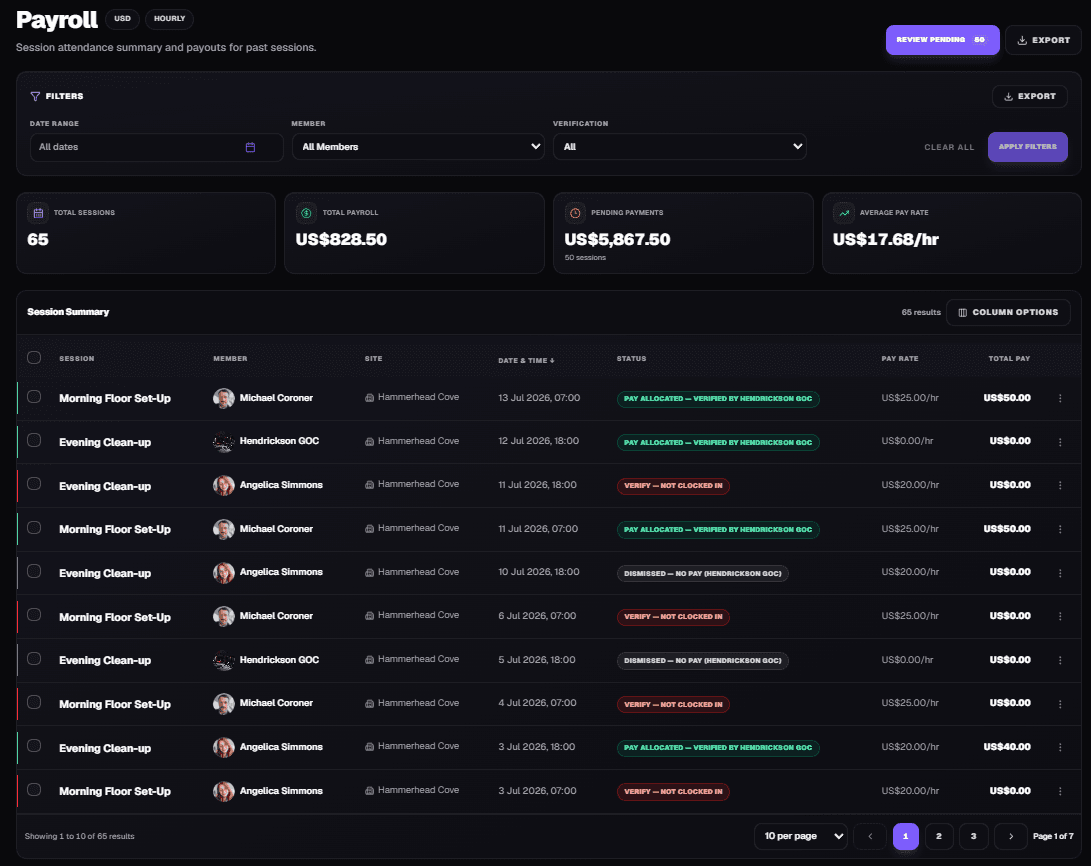The height and width of the screenshot is (866, 1091).
Task: Click Dismissed — No Pay badge on 10 Jul row
Action: (x=703, y=574)
